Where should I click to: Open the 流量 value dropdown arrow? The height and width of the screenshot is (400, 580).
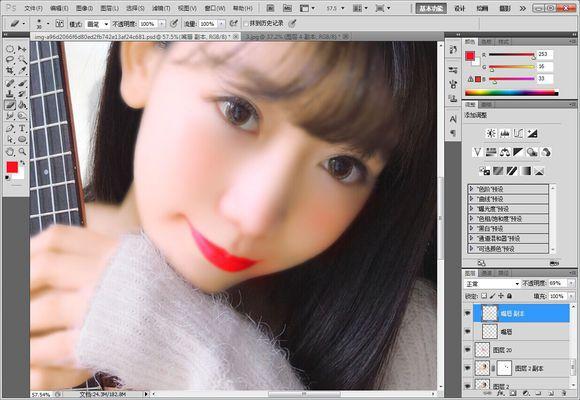(x=221, y=24)
